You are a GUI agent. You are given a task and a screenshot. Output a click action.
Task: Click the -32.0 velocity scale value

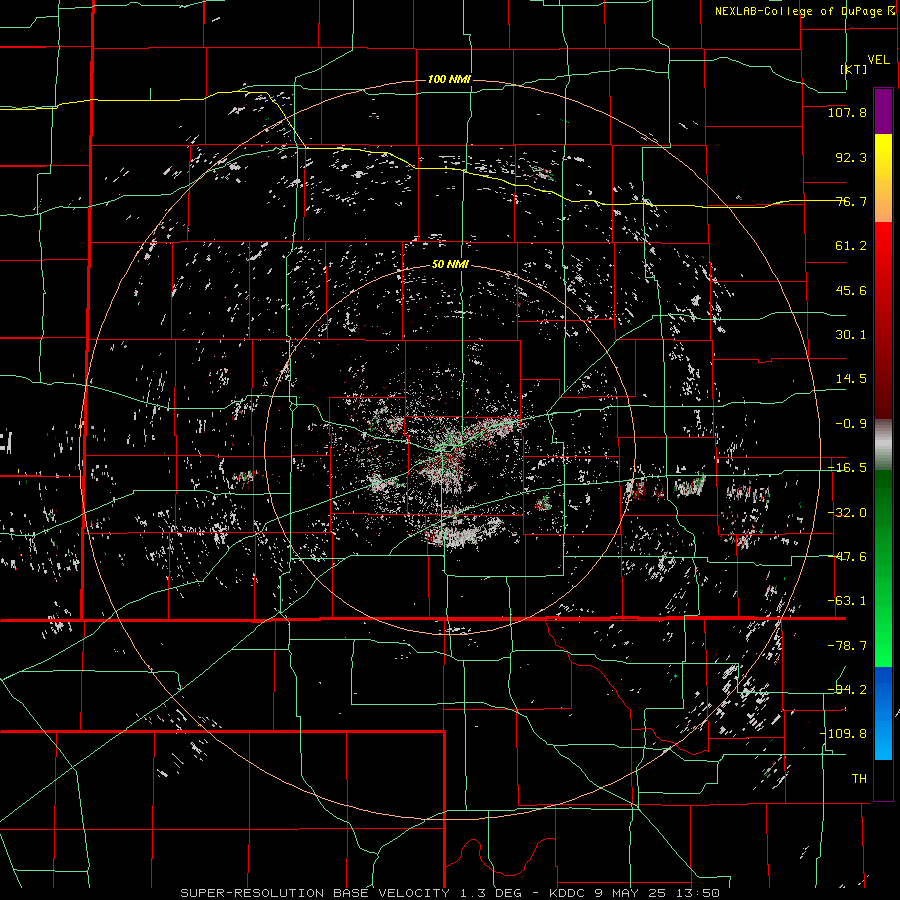[847, 513]
